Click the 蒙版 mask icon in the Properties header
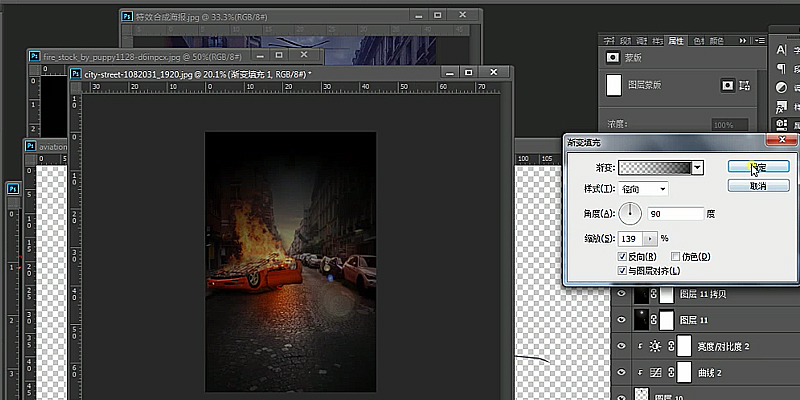 point(612,58)
